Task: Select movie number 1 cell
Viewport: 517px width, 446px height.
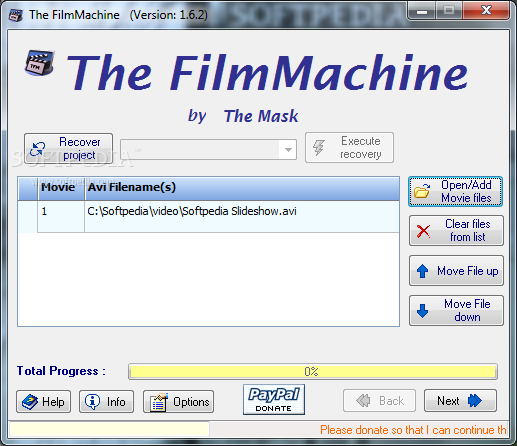Action: click(x=61, y=216)
